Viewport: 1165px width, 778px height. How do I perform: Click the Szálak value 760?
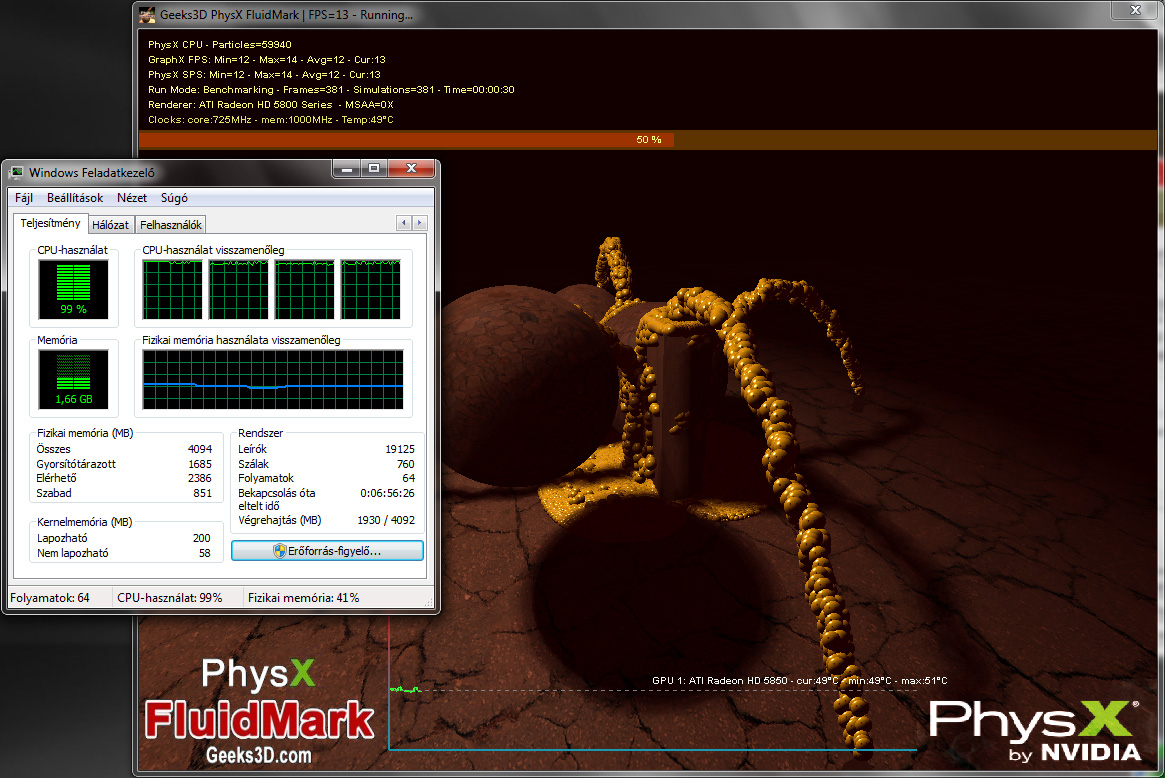[x=406, y=464]
